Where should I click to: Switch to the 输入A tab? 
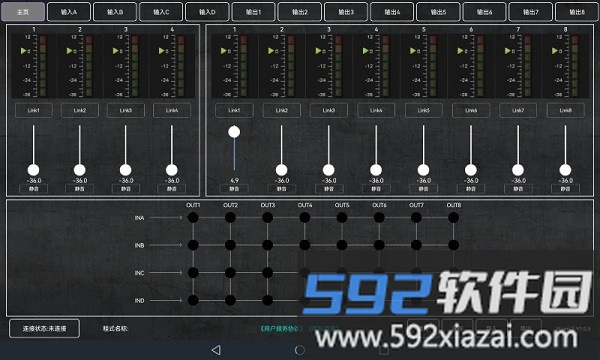(x=69, y=12)
